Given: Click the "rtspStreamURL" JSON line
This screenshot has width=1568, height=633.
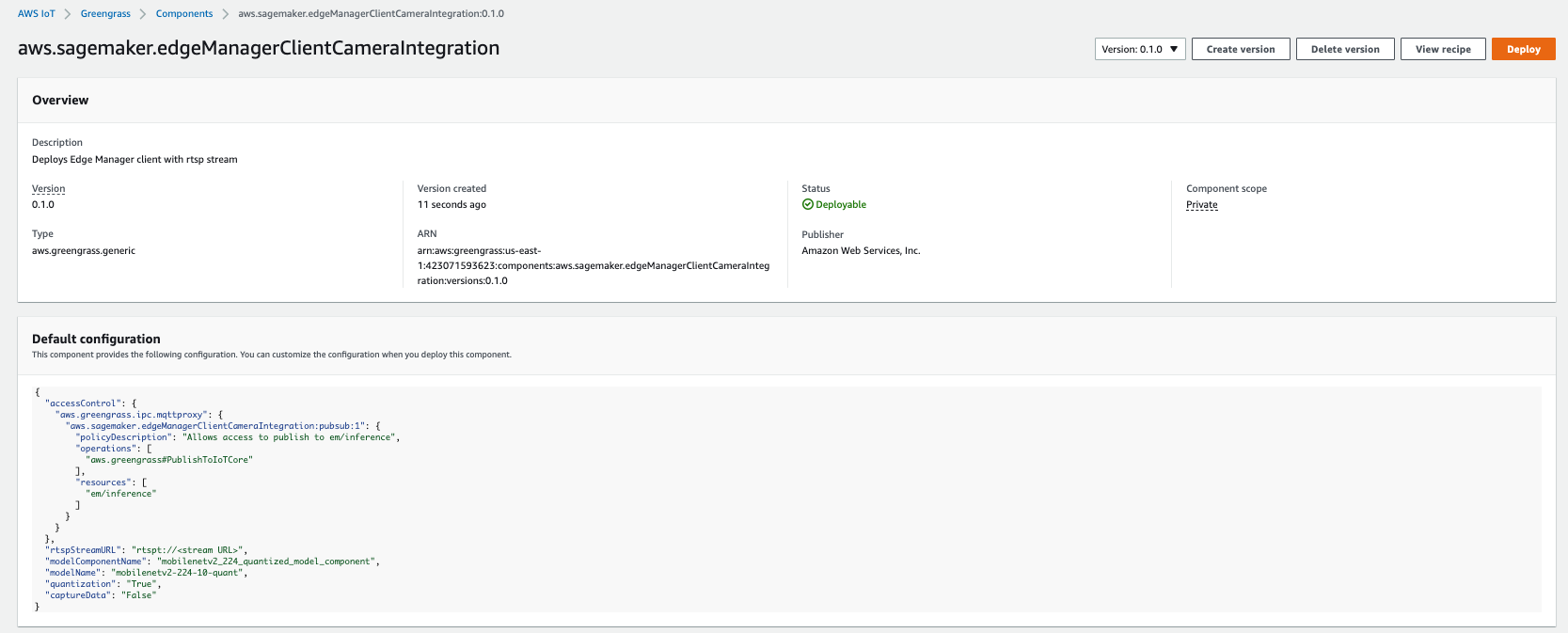Looking at the screenshot, I should tap(147, 550).
